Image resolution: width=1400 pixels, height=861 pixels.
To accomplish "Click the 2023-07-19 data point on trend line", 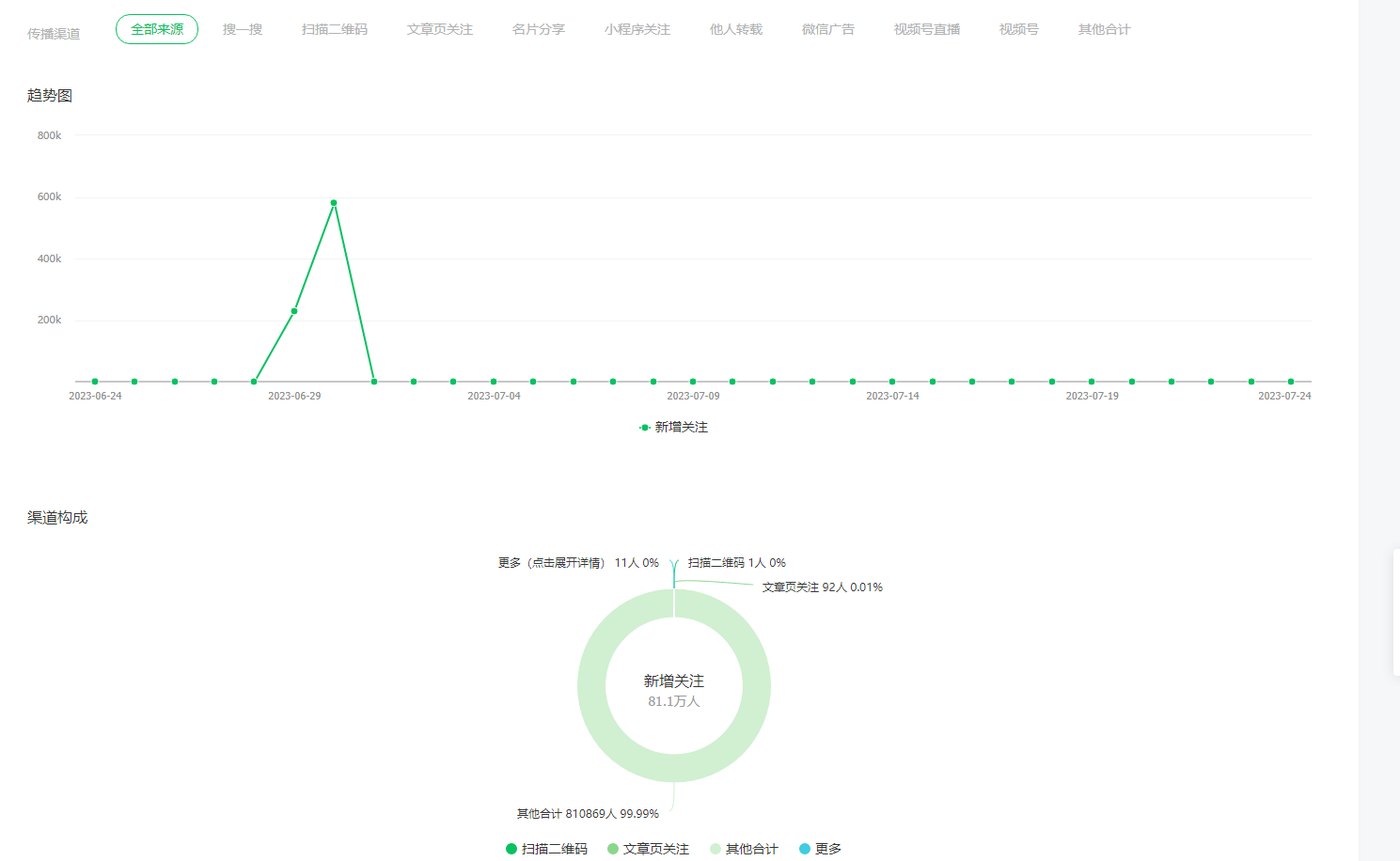I will point(1092,382).
